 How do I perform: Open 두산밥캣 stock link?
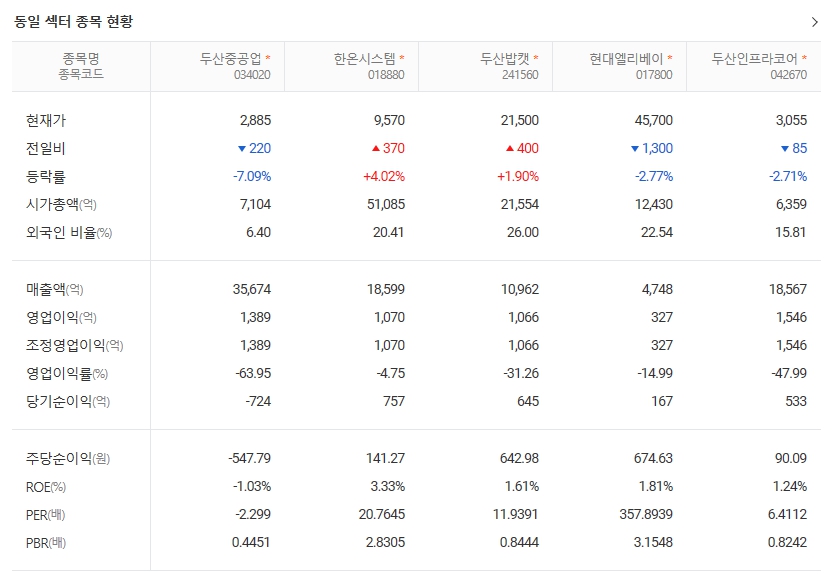(505, 58)
